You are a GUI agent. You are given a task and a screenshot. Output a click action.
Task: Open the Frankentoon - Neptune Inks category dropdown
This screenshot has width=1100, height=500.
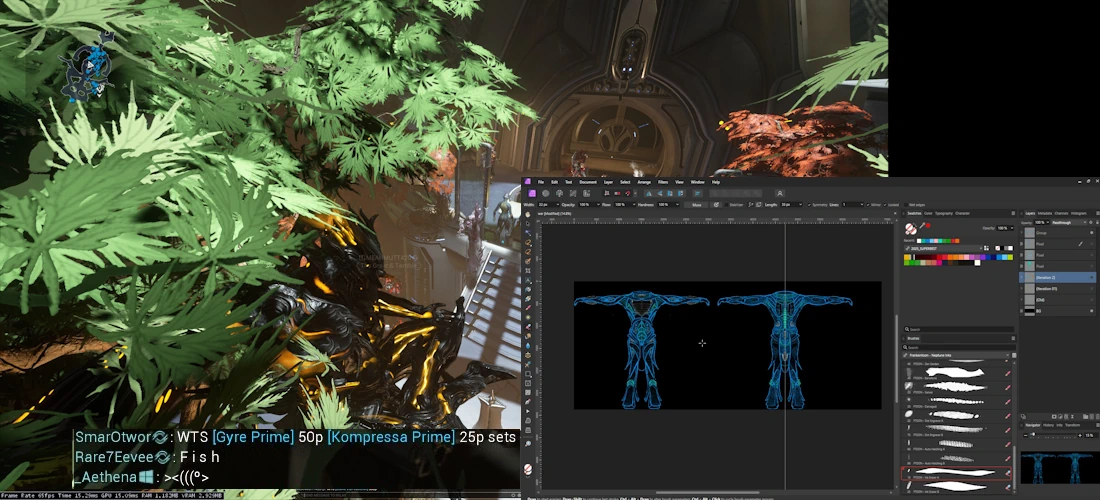click(x=956, y=356)
